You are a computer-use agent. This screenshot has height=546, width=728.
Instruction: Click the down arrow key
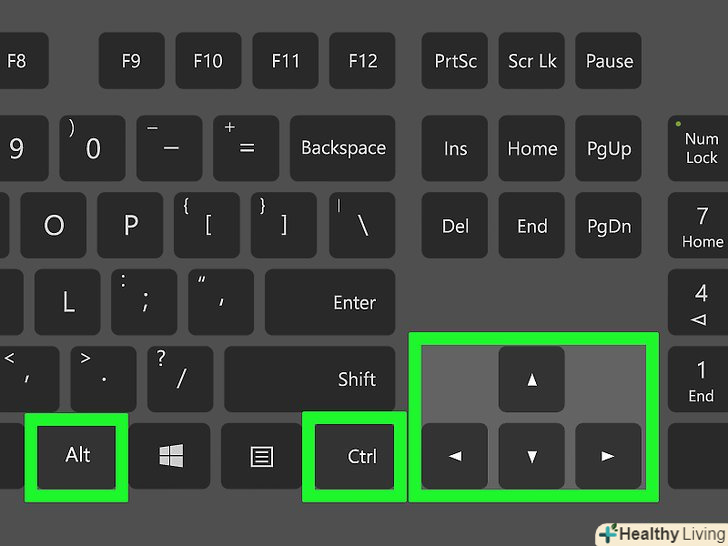(x=532, y=455)
